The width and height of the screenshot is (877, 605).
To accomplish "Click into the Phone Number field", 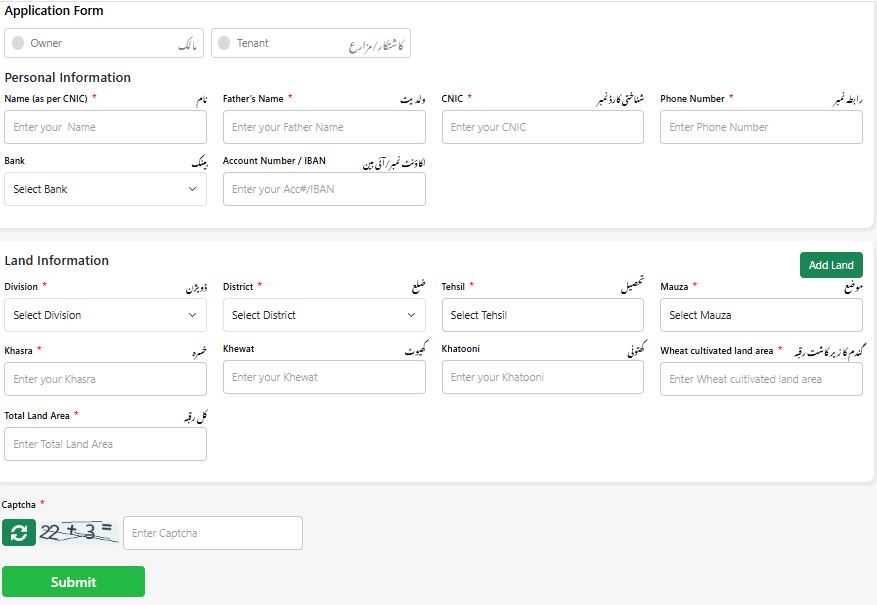I will pyautogui.click(x=761, y=127).
